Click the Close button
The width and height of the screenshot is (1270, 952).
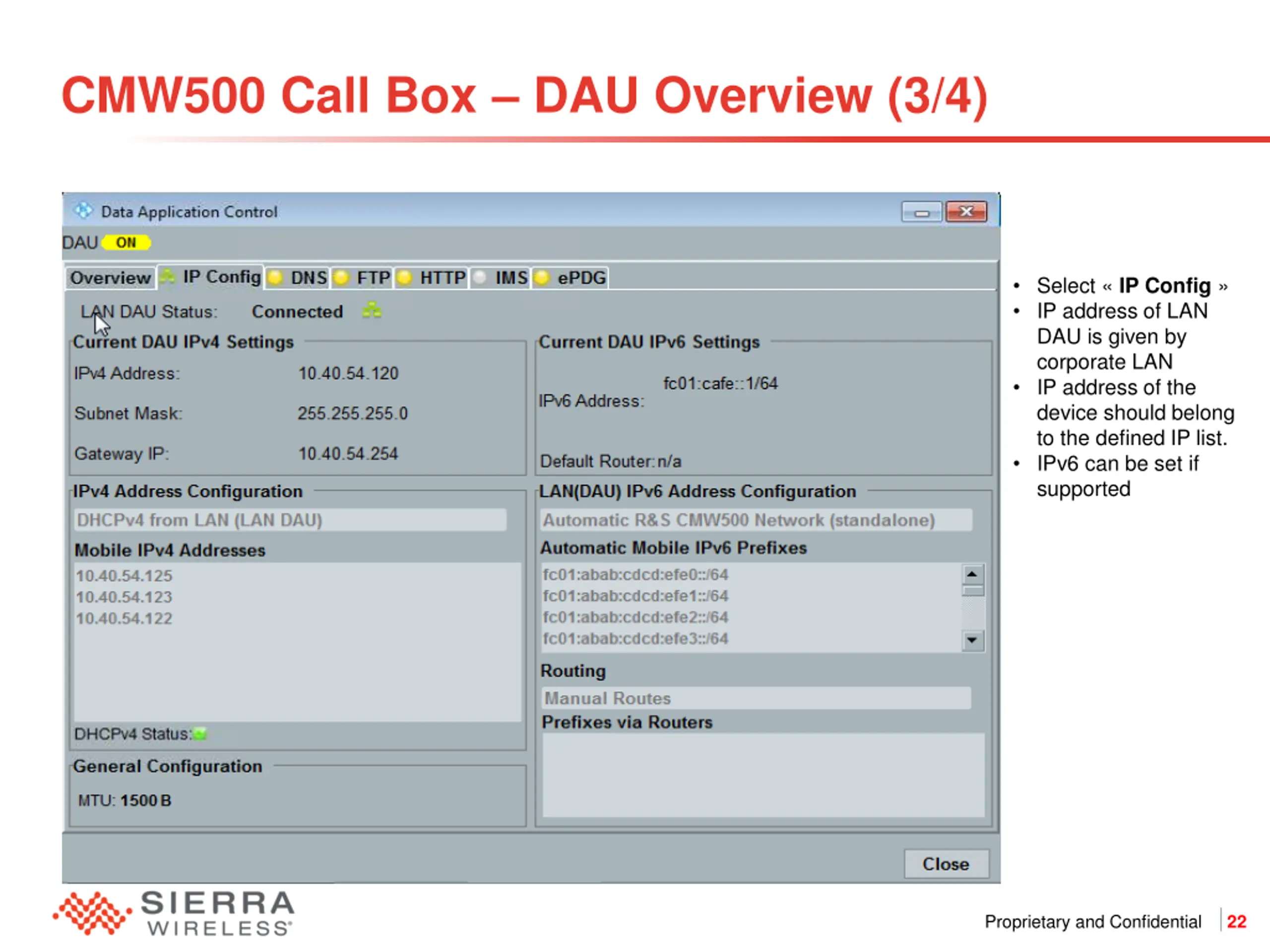pyautogui.click(x=946, y=864)
